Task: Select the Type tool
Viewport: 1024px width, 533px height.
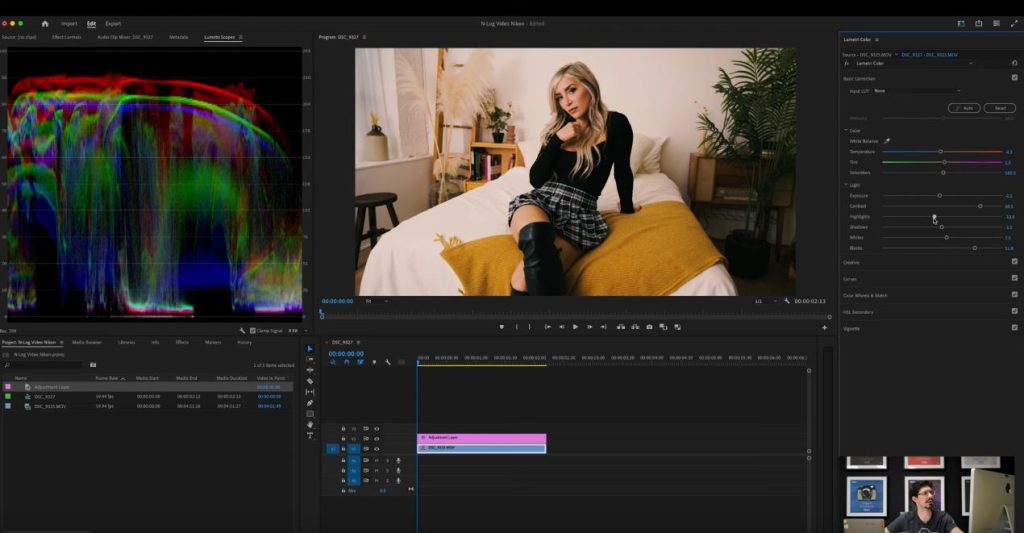Action: point(310,436)
